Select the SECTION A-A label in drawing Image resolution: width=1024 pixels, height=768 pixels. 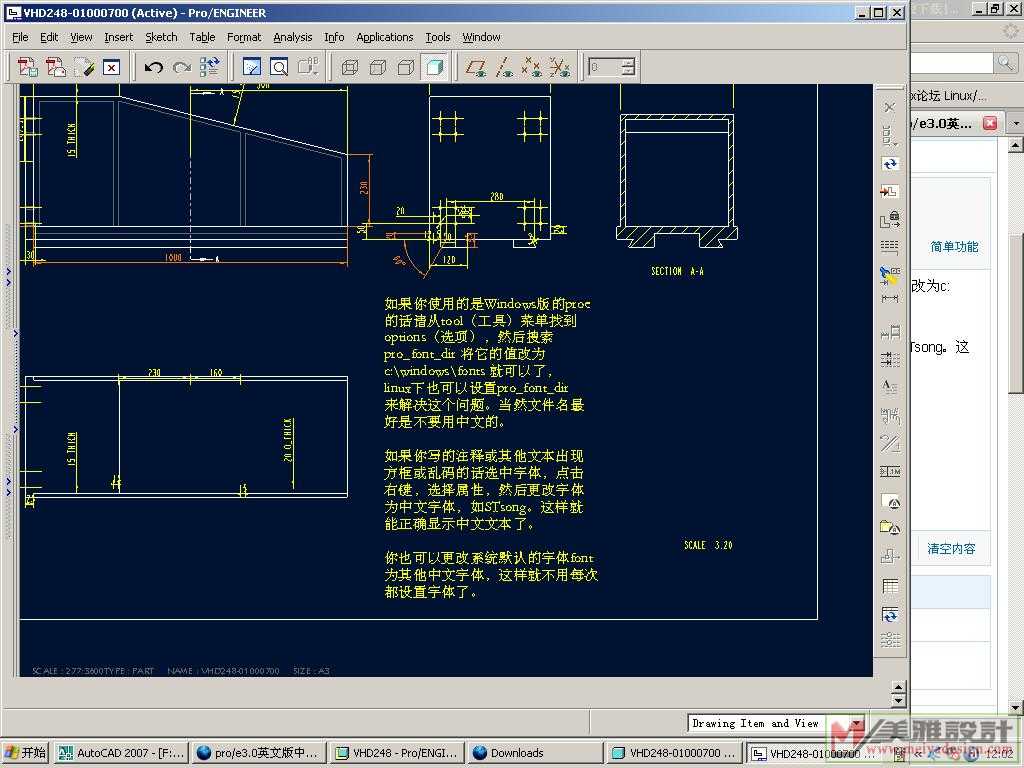677,271
